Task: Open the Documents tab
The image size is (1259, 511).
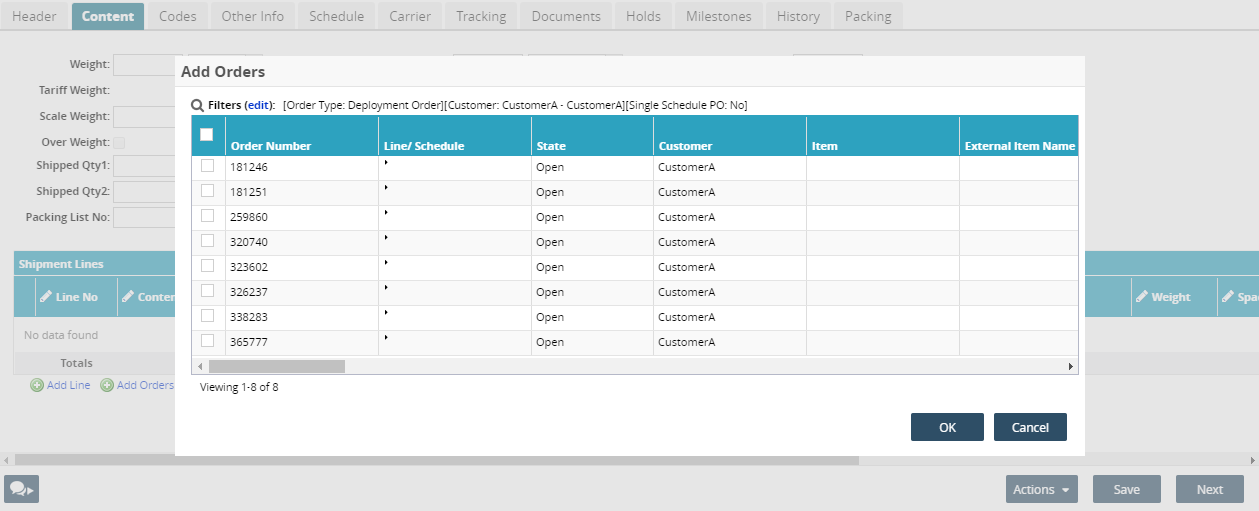Action: click(x=566, y=16)
